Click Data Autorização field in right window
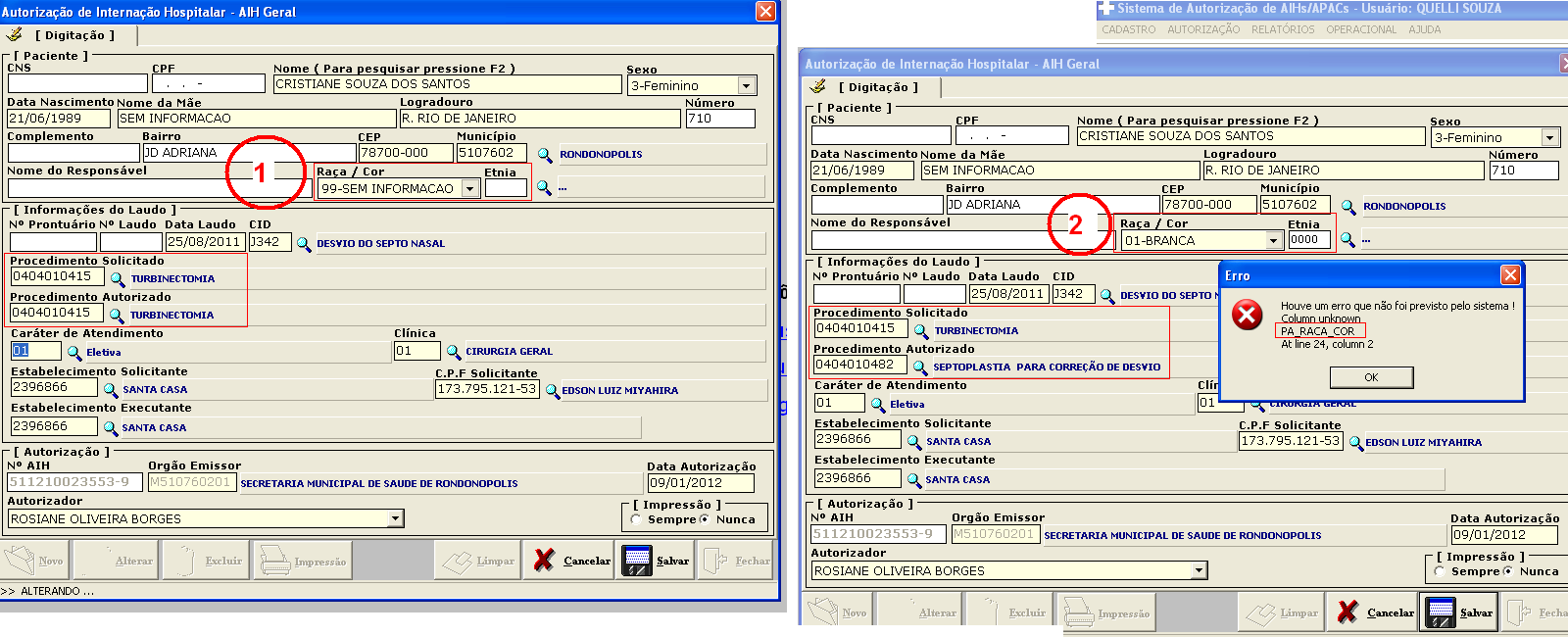The height and width of the screenshot is (637, 1568). pyautogui.click(x=1504, y=535)
